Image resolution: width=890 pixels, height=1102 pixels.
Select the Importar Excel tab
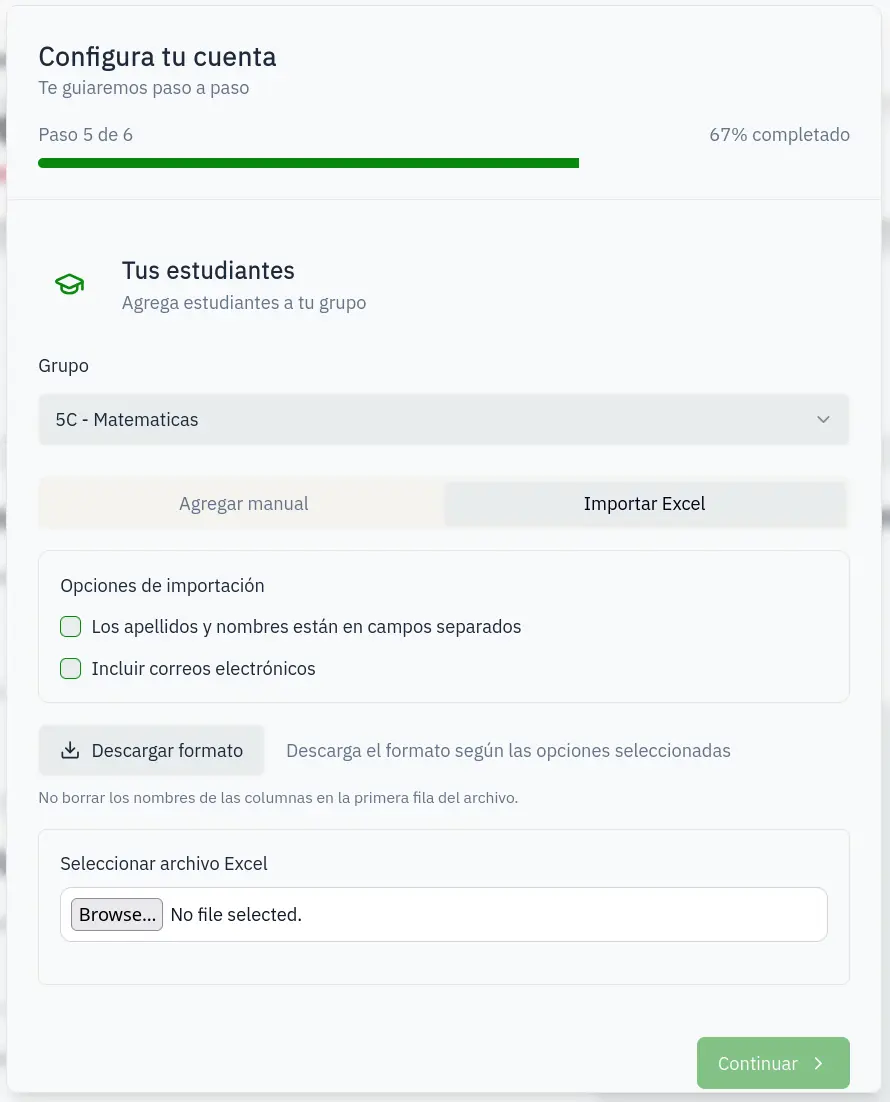click(644, 504)
